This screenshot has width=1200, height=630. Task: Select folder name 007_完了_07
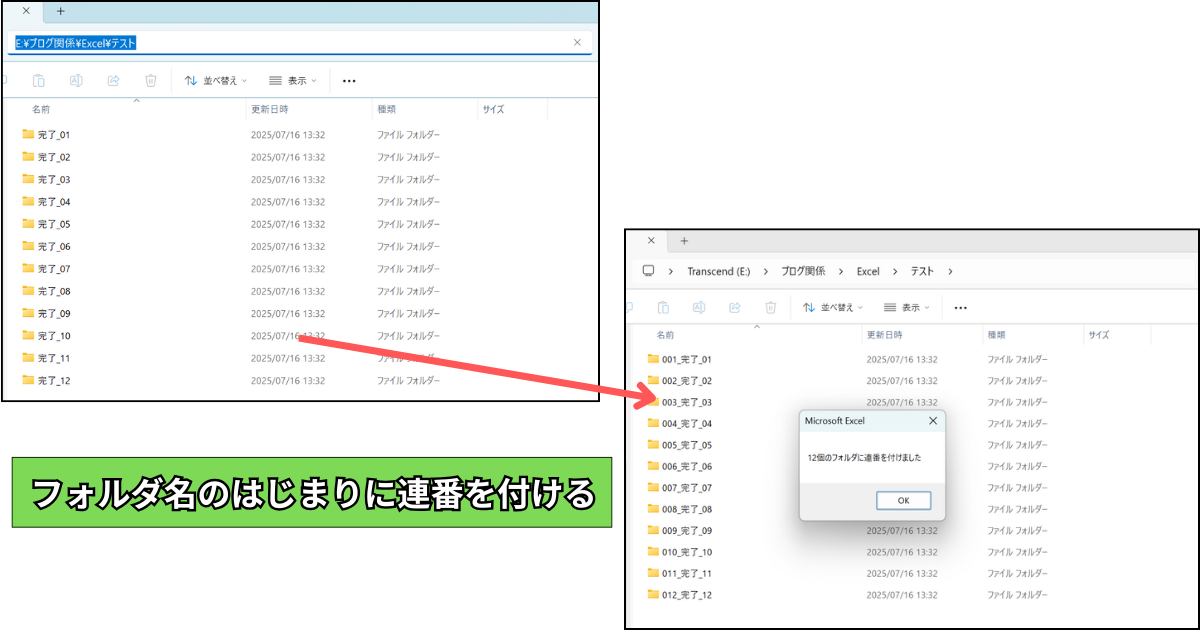(x=687, y=488)
